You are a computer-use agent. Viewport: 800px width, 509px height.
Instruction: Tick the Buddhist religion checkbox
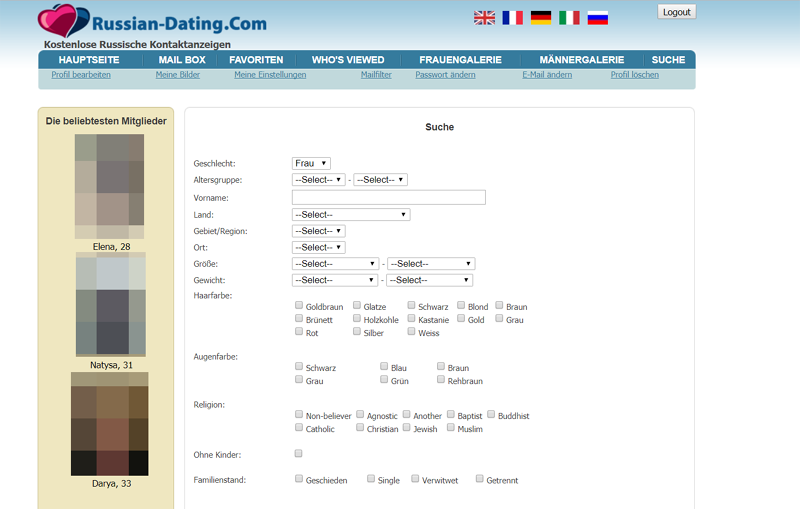tap(491, 414)
